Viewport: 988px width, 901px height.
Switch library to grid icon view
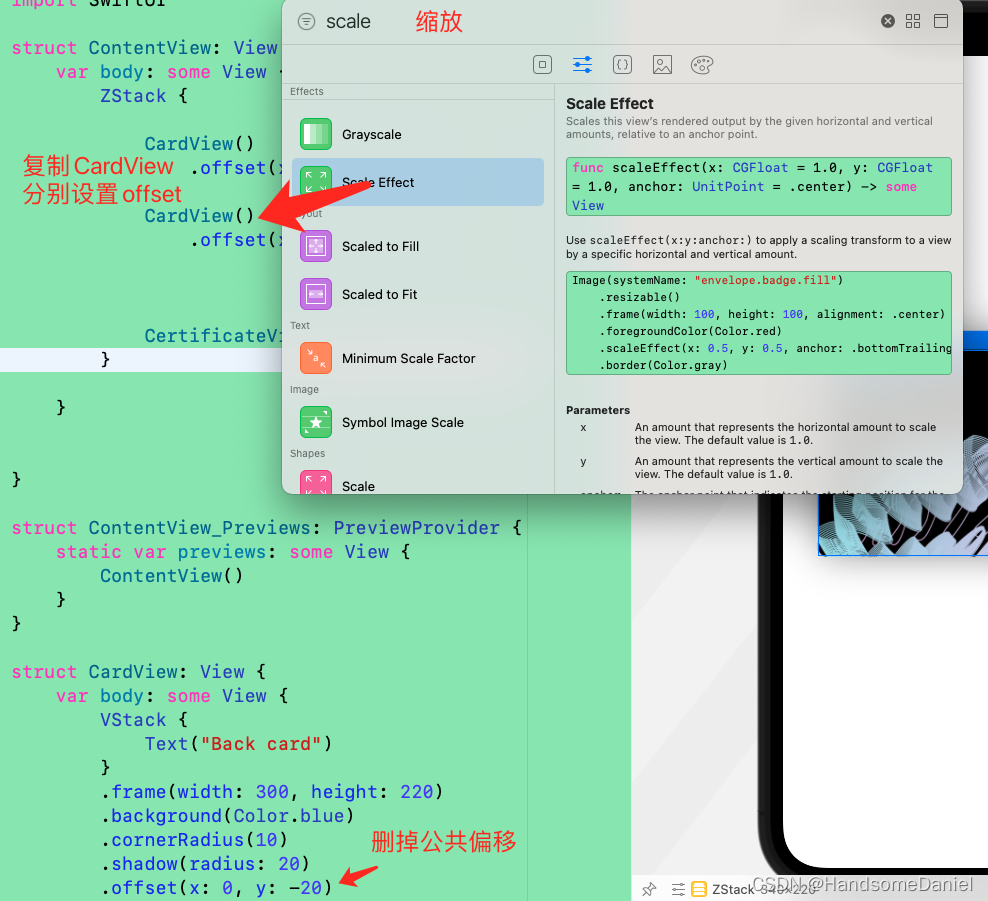pyautogui.click(x=912, y=21)
